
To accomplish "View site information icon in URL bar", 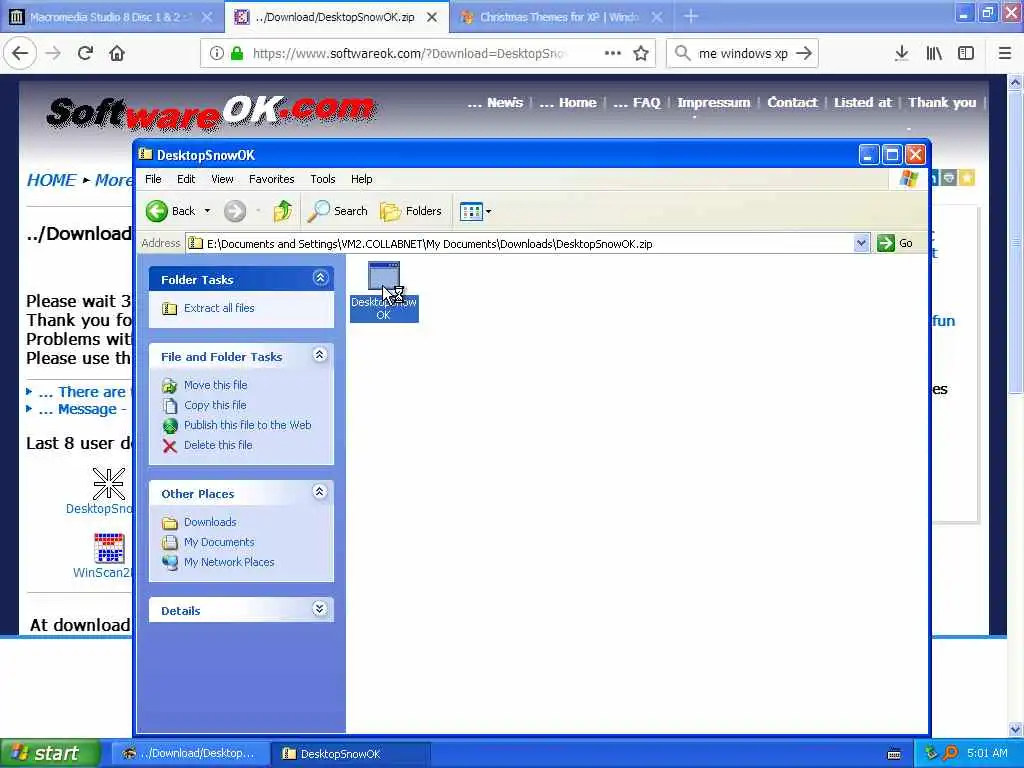I will click(x=216, y=53).
